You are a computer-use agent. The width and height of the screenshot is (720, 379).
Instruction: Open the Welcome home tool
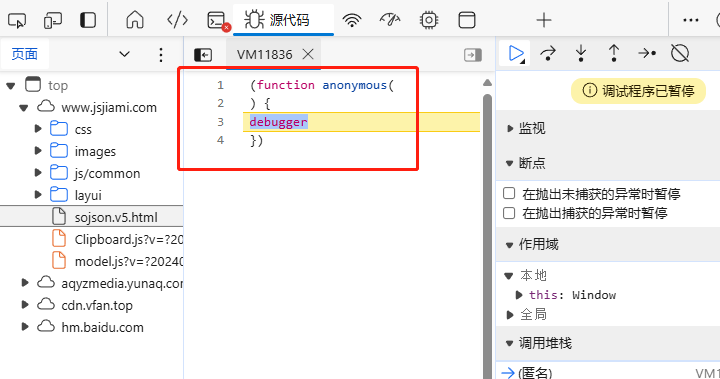pos(135,20)
